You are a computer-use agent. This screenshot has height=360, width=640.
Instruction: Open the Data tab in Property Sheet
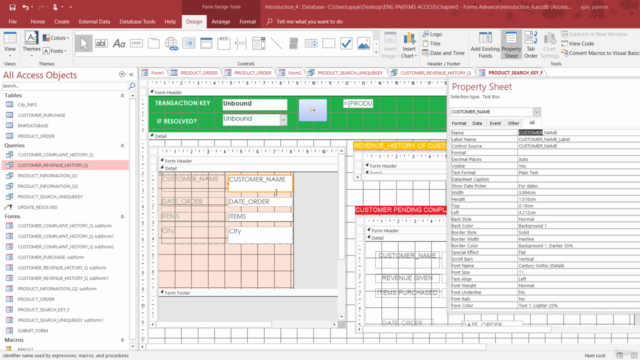click(x=477, y=123)
